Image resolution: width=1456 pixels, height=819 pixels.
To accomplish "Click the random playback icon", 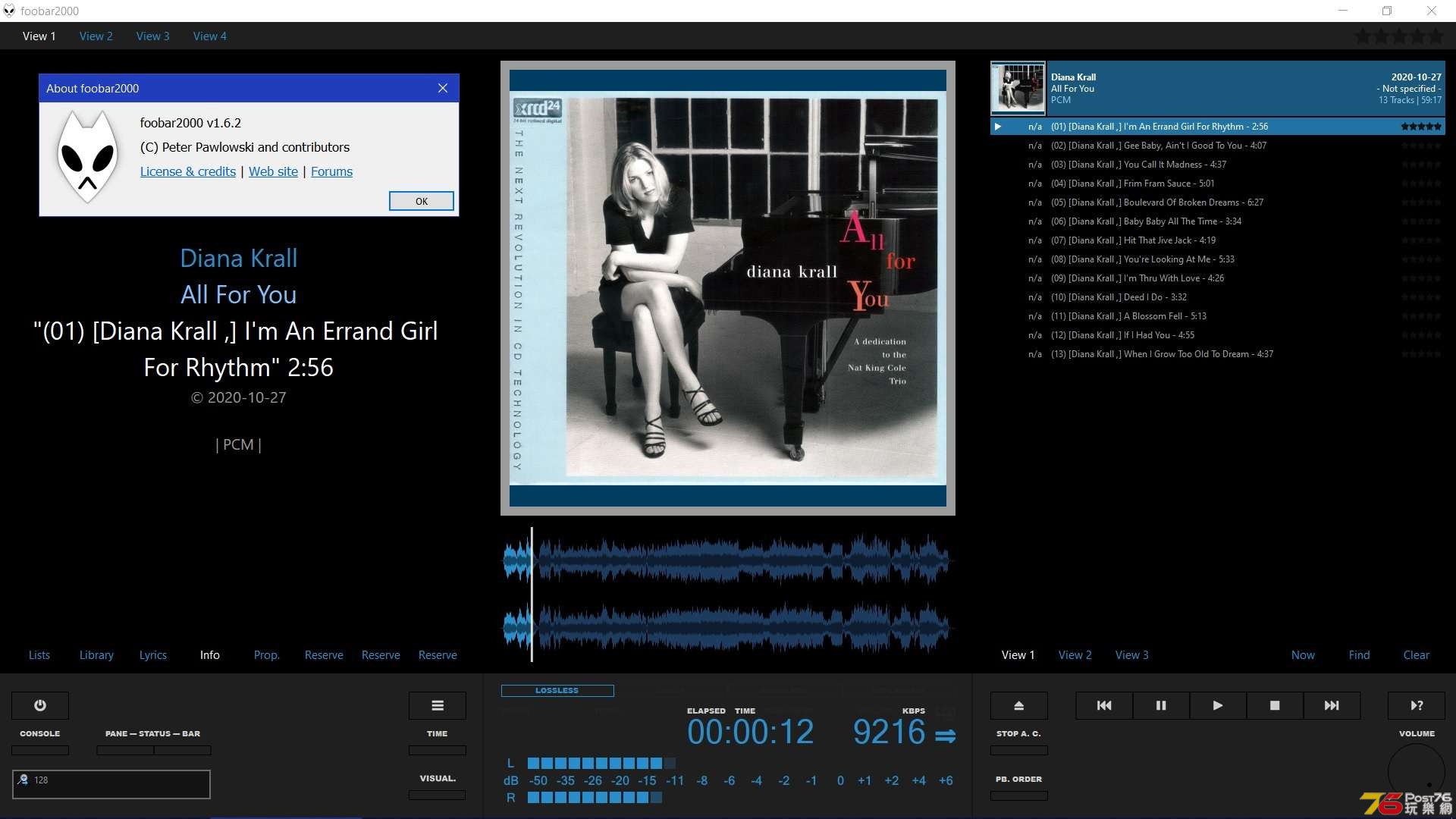I will [x=1417, y=705].
